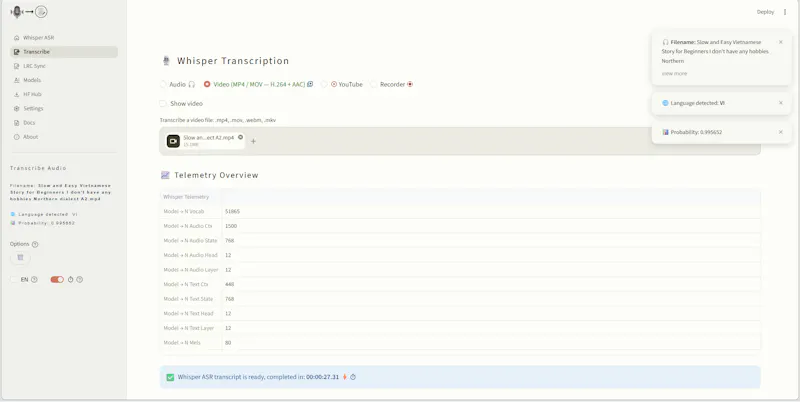The image size is (800, 402).
Task: Click the help icon next to EN
Action: pyautogui.click(x=34, y=280)
